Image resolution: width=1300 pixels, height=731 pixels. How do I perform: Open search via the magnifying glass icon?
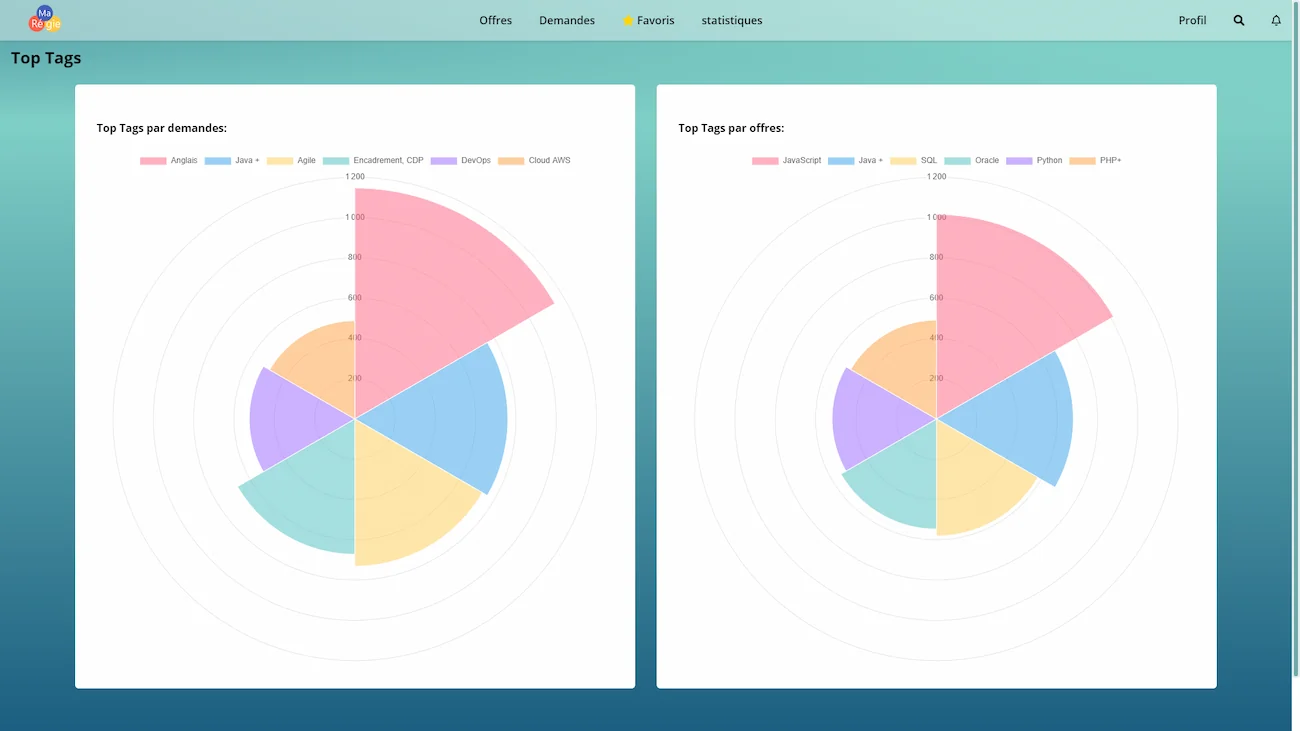pos(1239,20)
